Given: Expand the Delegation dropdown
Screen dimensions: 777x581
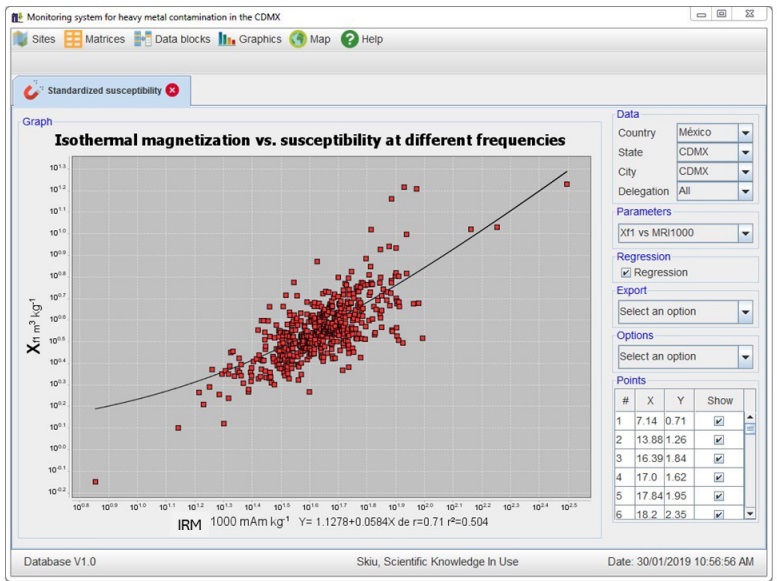Looking at the screenshot, I should (x=745, y=191).
